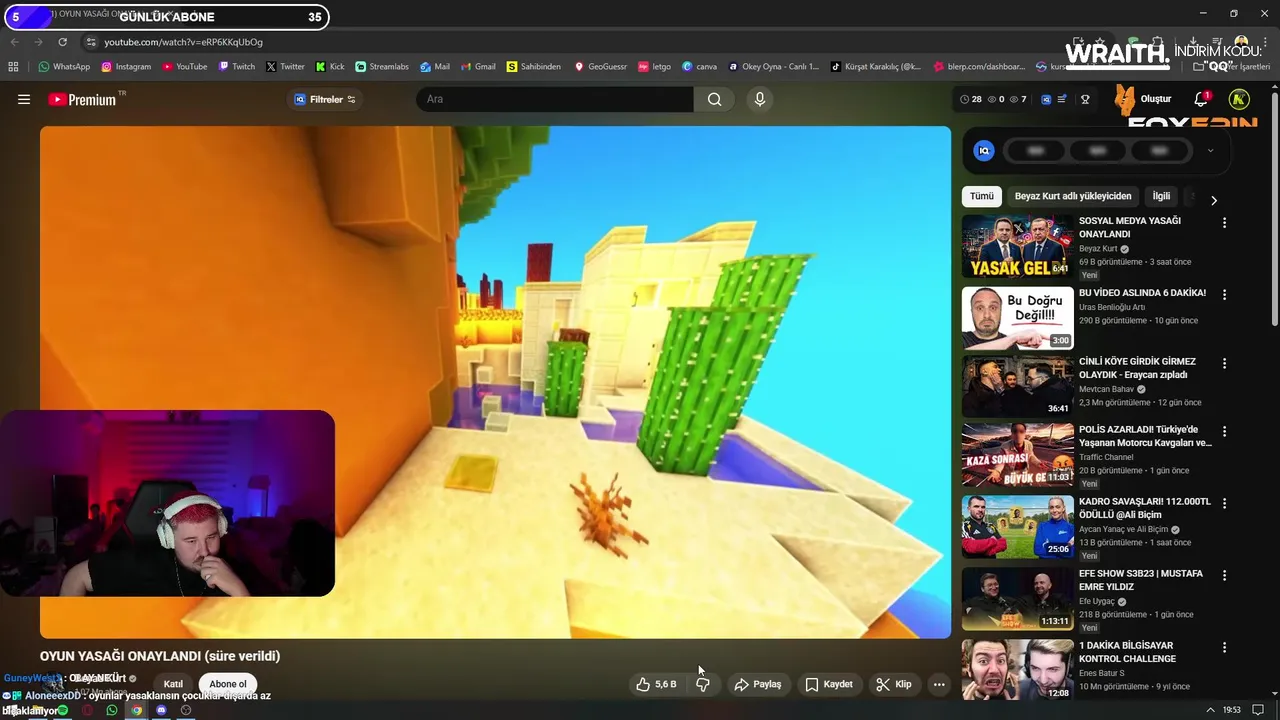Image resolution: width=1280 pixels, height=720 pixels.
Task: Click video title OYUN YASAĞI ONAYLANDI
Action: coord(160,656)
